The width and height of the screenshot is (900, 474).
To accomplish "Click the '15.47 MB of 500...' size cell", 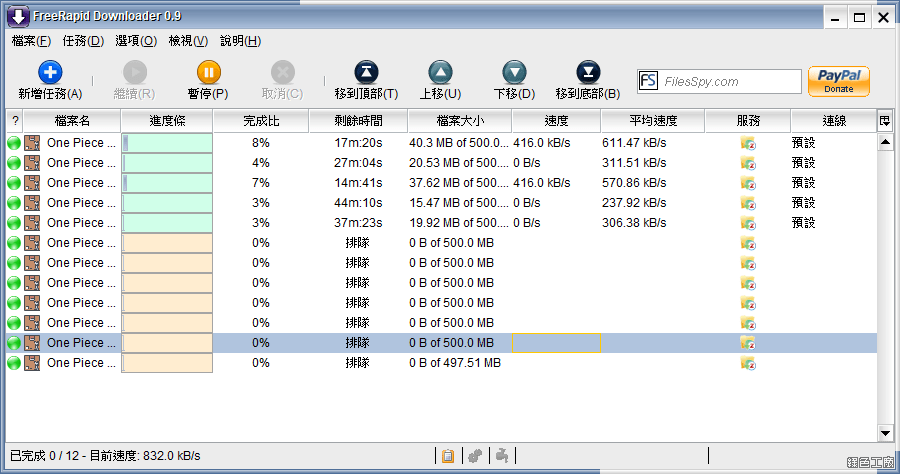I will pos(459,203).
